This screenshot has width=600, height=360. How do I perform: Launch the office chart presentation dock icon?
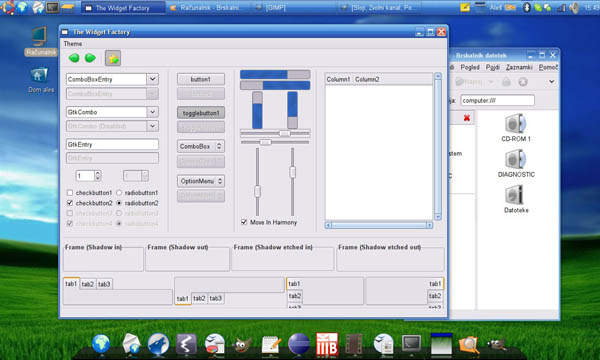215,344
